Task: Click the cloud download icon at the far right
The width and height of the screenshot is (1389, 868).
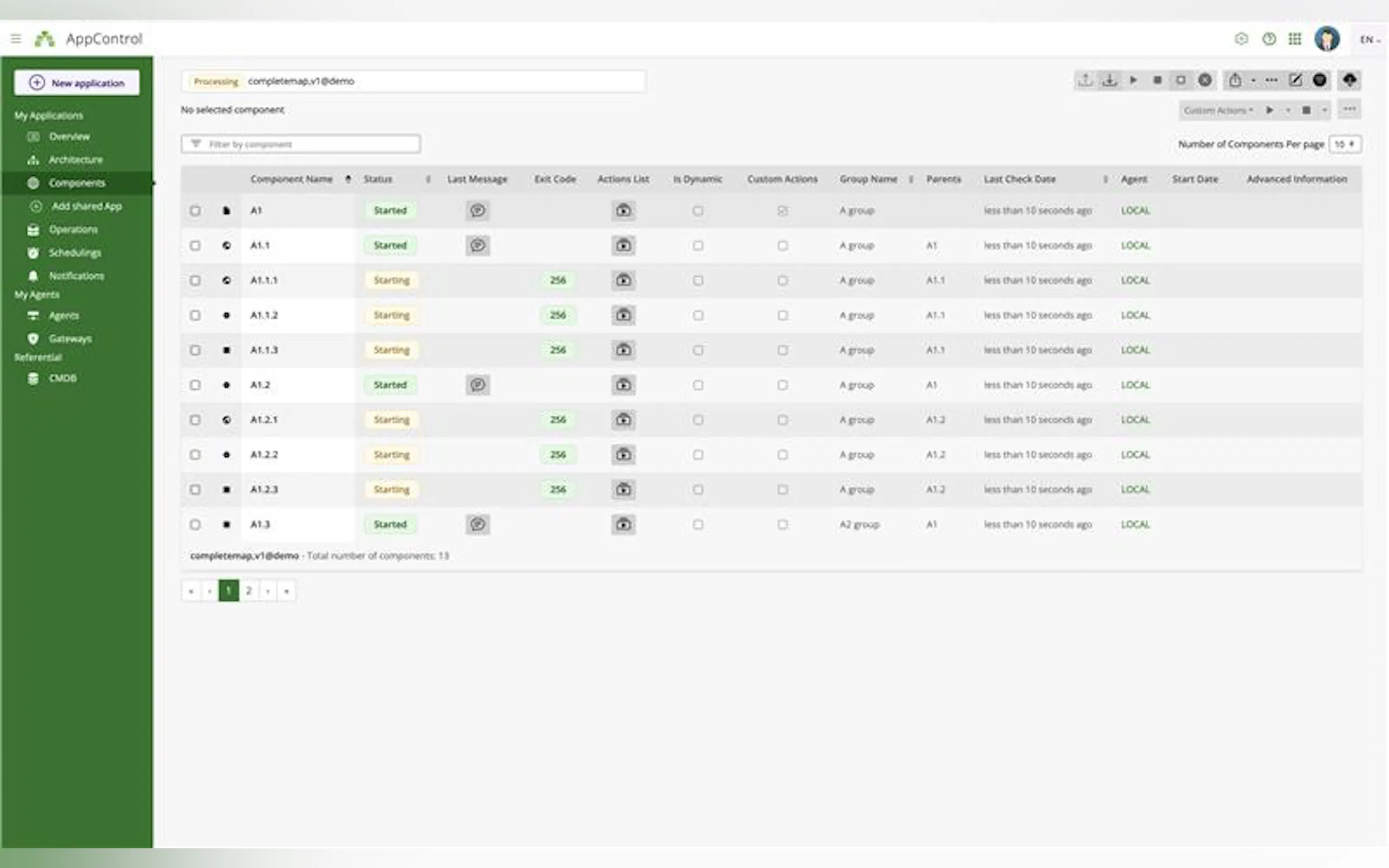Action: pyautogui.click(x=1350, y=80)
